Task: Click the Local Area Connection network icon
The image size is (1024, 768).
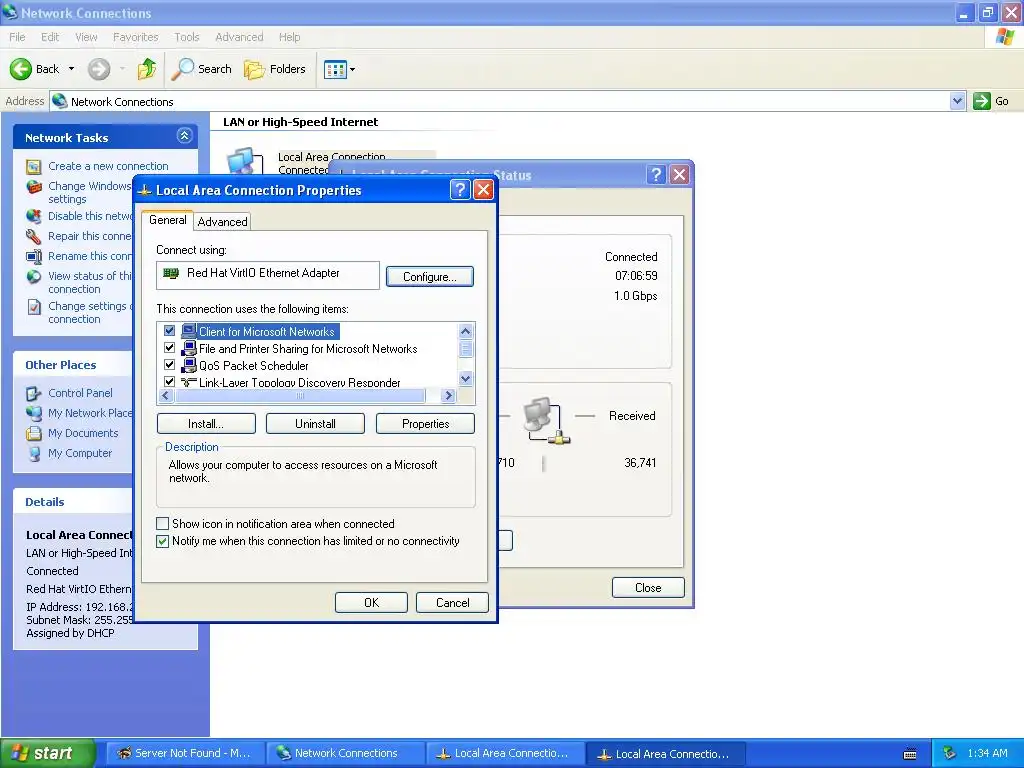Action: 243,161
